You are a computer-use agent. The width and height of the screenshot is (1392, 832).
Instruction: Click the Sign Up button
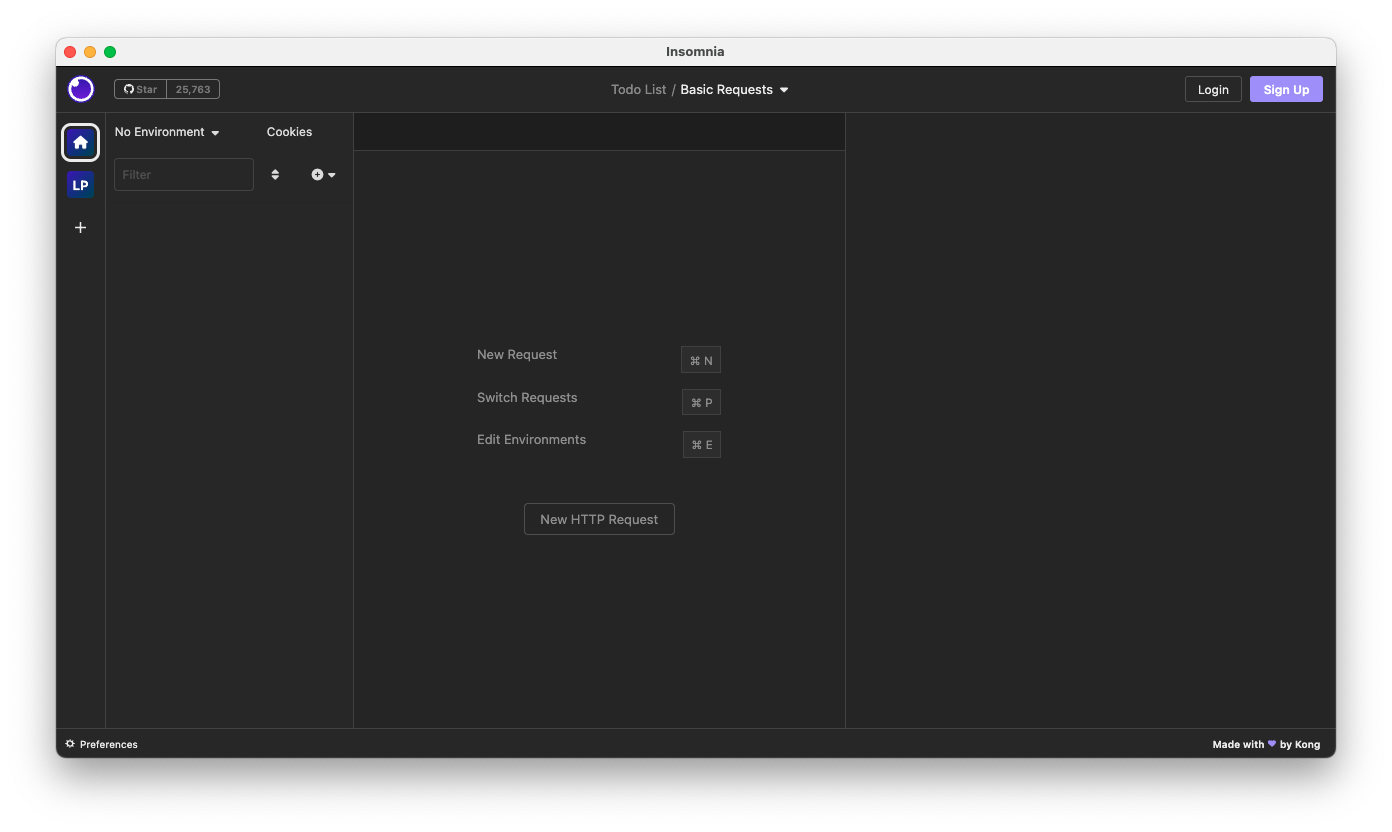pyautogui.click(x=1286, y=89)
